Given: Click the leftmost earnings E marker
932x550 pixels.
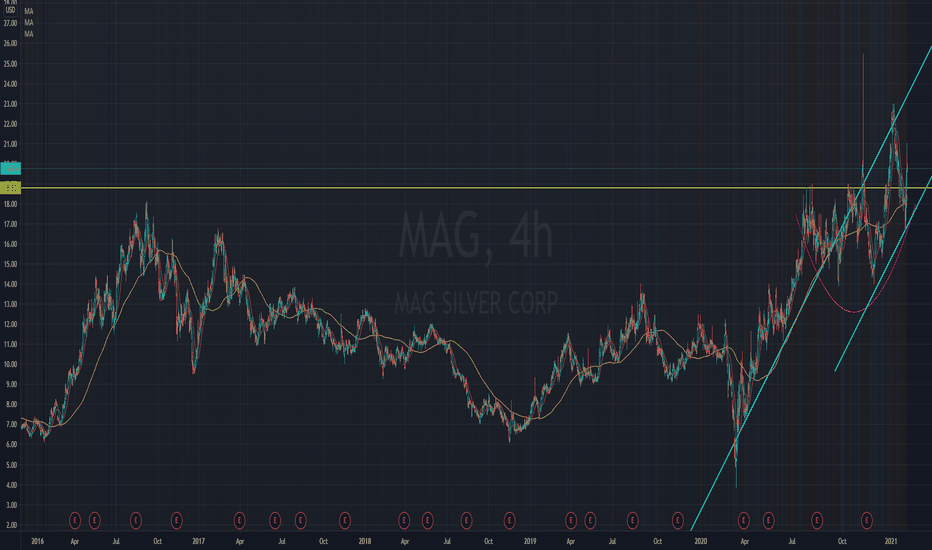Looking at the screenshot, I should pyautogui.click(x=75, y=521).
